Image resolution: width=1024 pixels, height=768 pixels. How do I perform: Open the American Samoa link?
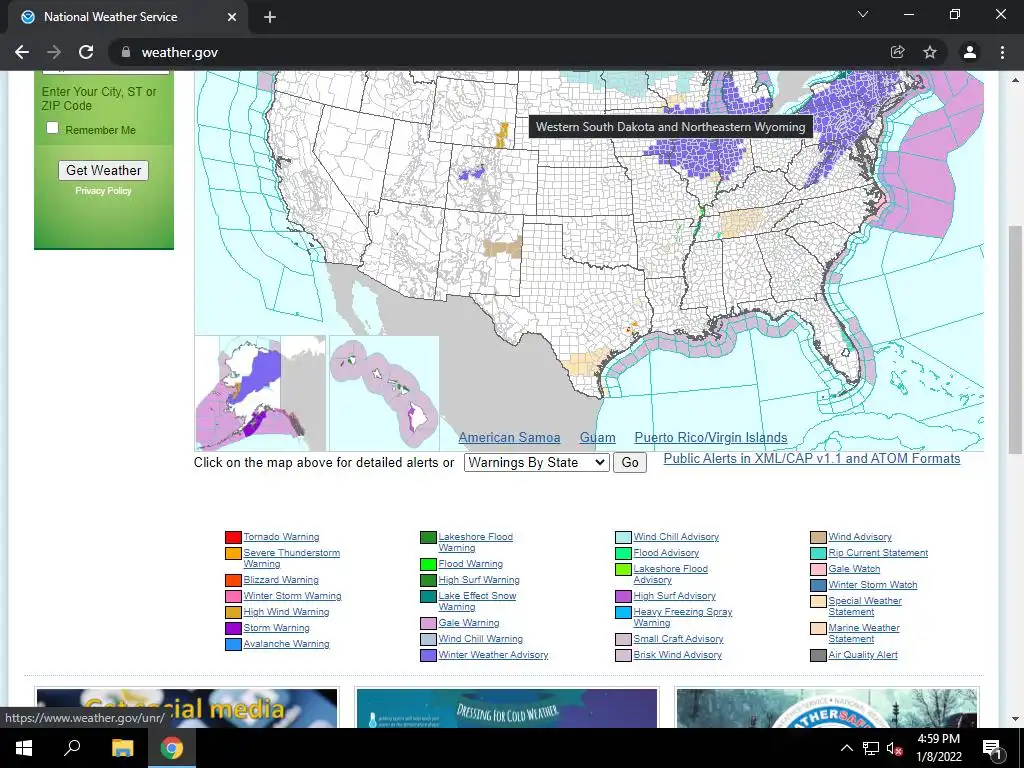(x=509, y=438)
